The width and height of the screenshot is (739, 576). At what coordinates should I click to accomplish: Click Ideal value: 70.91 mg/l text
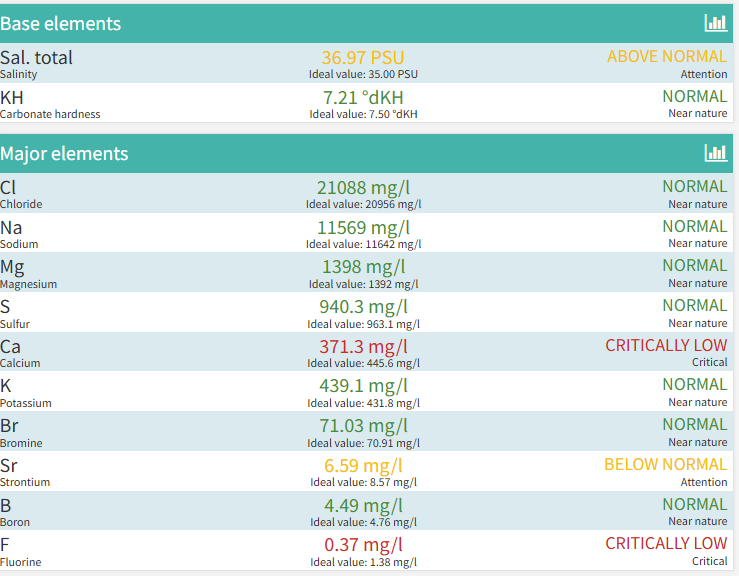363,444
